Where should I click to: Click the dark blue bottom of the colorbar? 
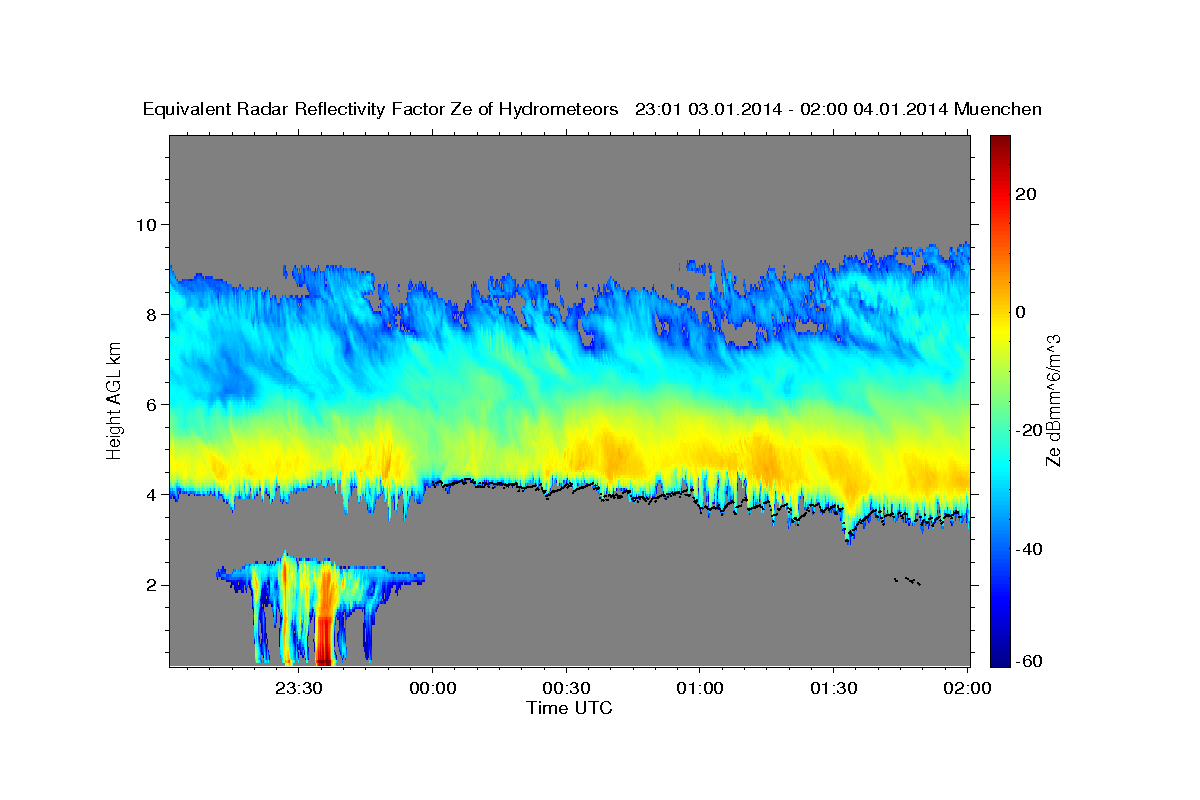[x=1000, y=655]
